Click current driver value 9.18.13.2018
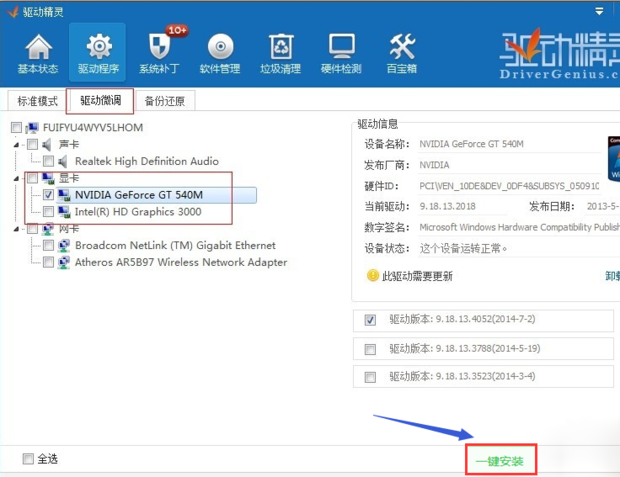Image resolution: width=620 pixels, height=477 pixels. pos(448,206)
